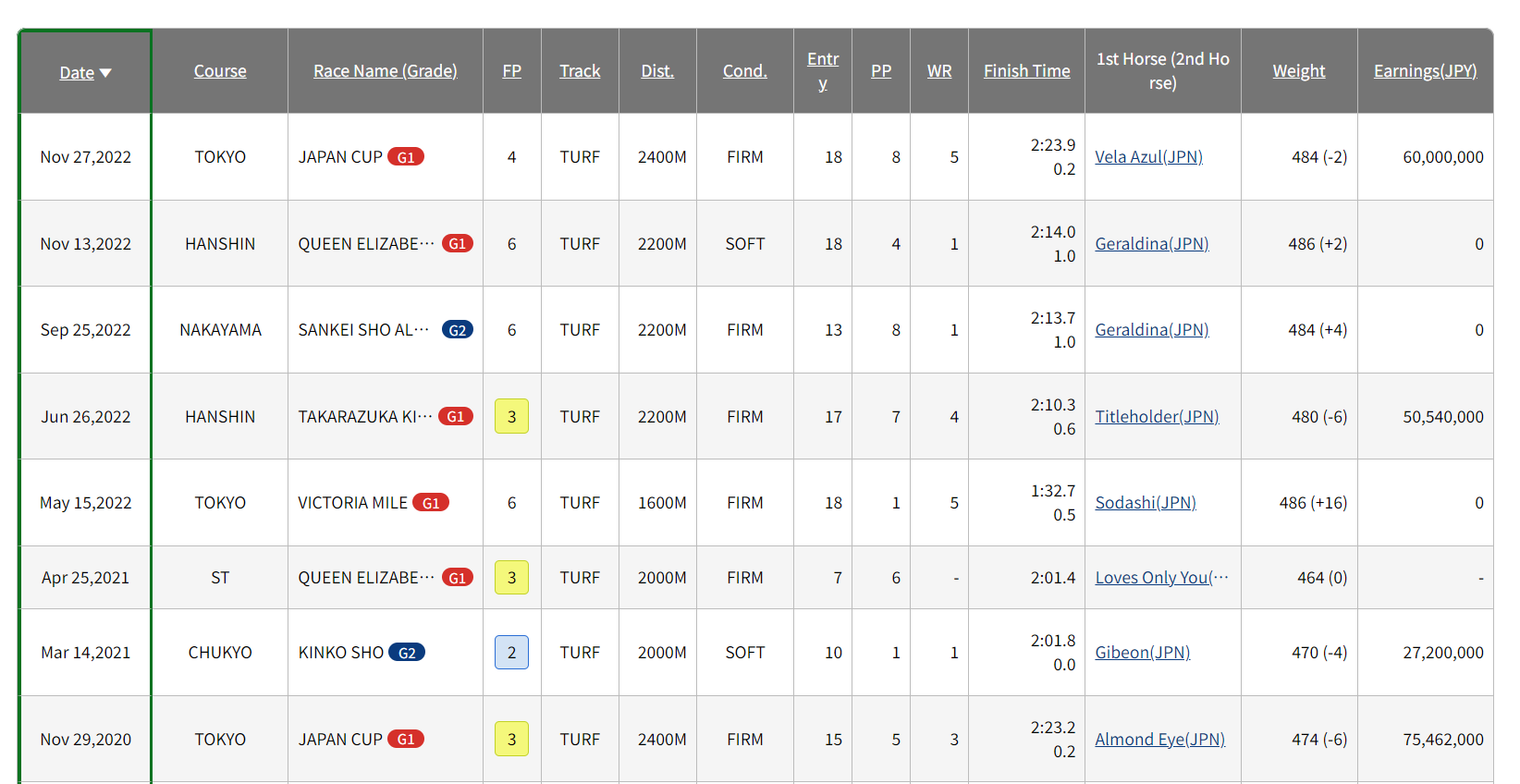
Task: Sort by WR column header
Action: point(939,71)
